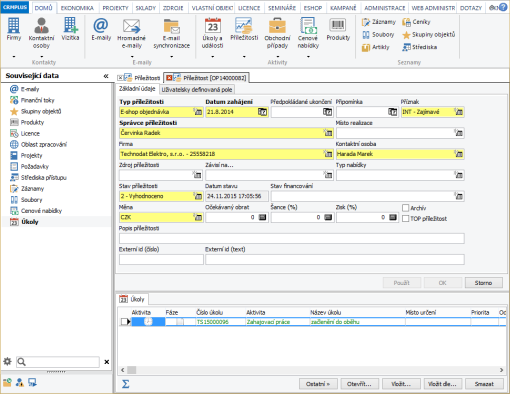510x394 pixels.
Task: Open the Firma lookup button
Action: (328, 154)
